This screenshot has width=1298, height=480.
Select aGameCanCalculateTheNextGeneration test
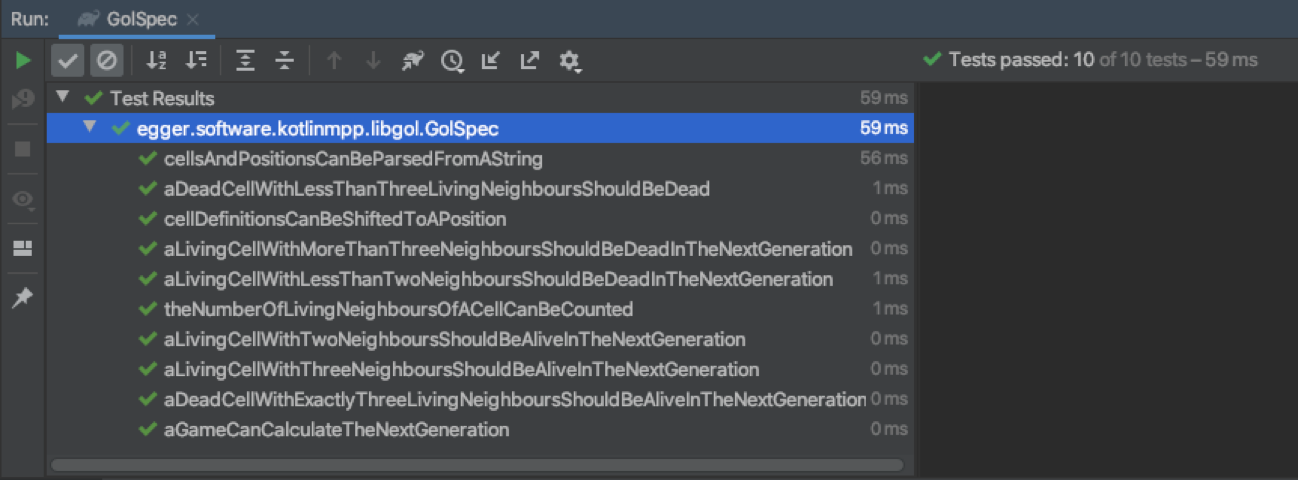(x=336, y=430)
